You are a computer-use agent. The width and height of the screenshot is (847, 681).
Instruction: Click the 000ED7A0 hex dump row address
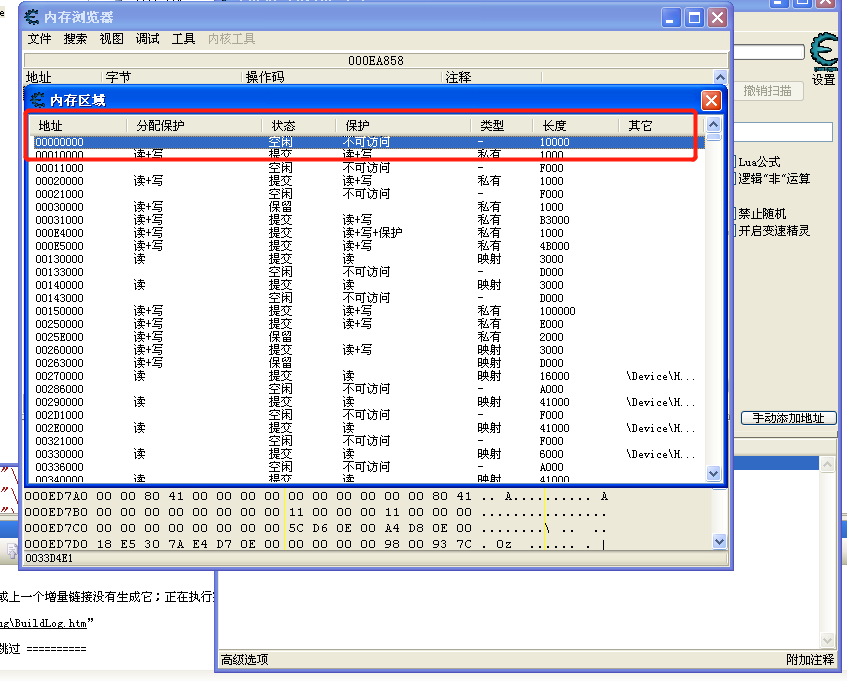click(x=56, y=496)
